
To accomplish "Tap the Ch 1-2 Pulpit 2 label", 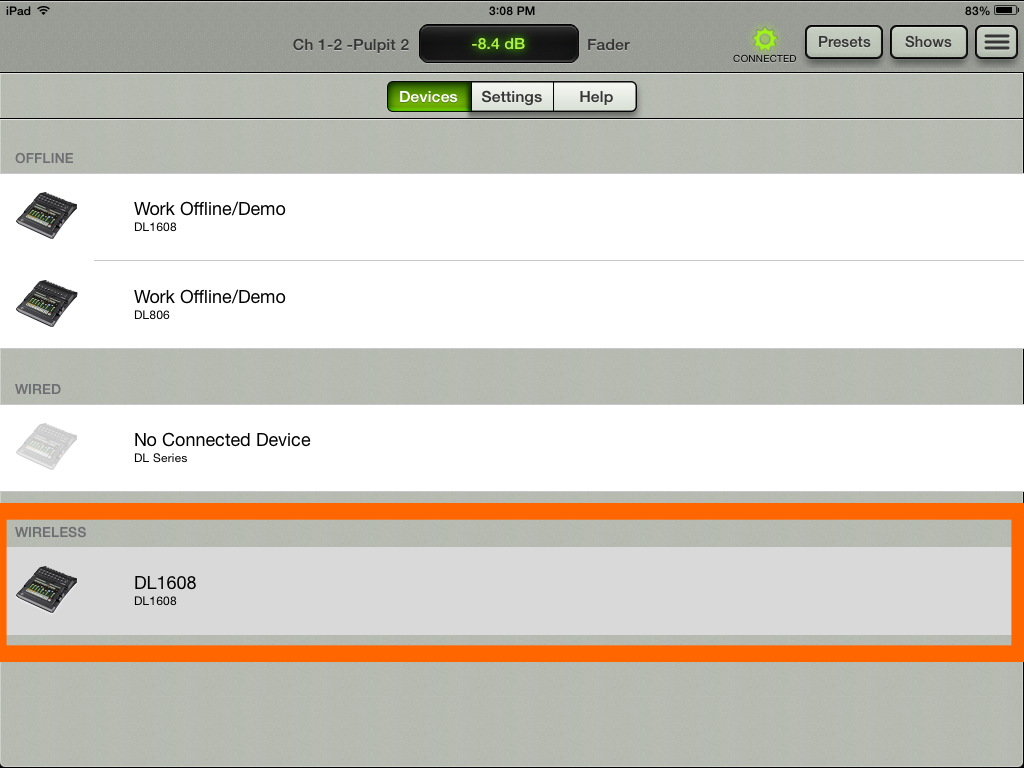I will pos(350,45).
